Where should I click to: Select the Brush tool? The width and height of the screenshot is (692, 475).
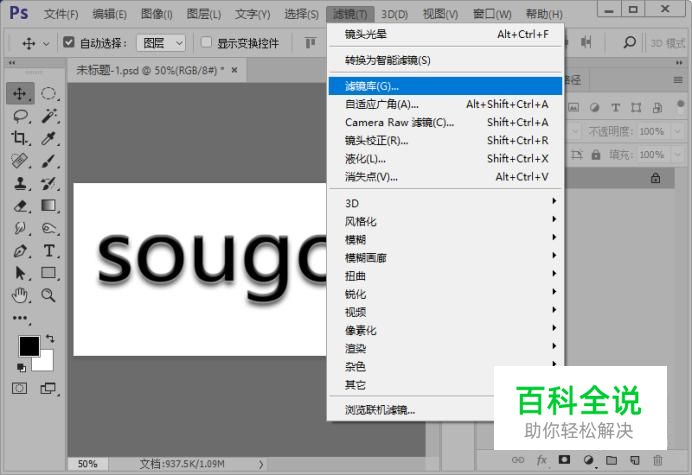(49, 161)
